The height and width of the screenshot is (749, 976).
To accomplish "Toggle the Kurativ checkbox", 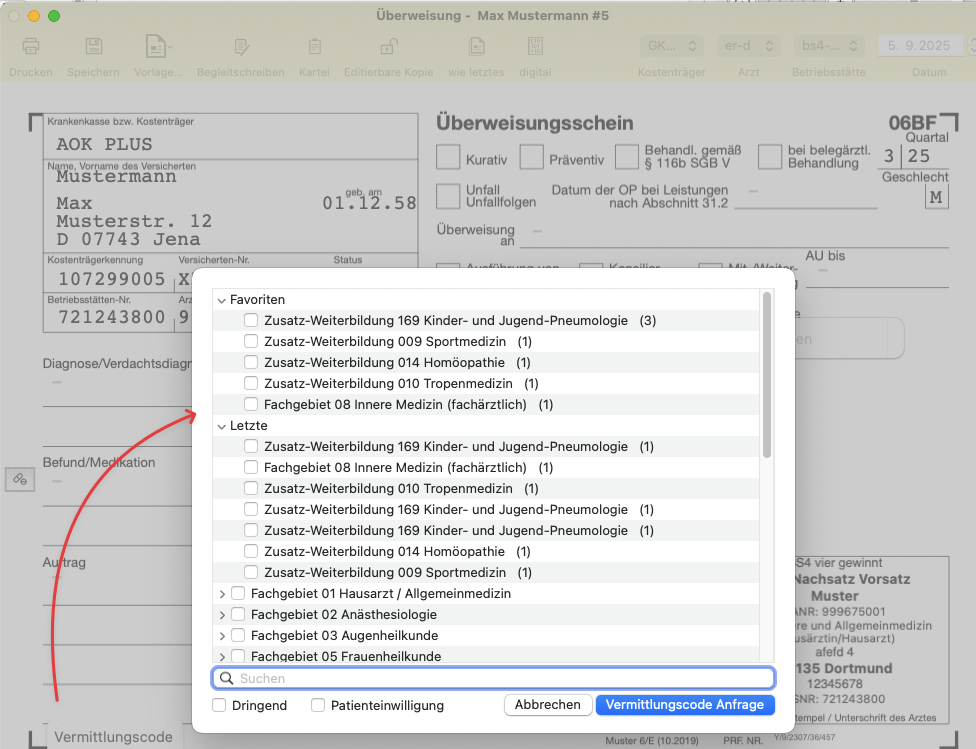I will click(x=448, y=157).
